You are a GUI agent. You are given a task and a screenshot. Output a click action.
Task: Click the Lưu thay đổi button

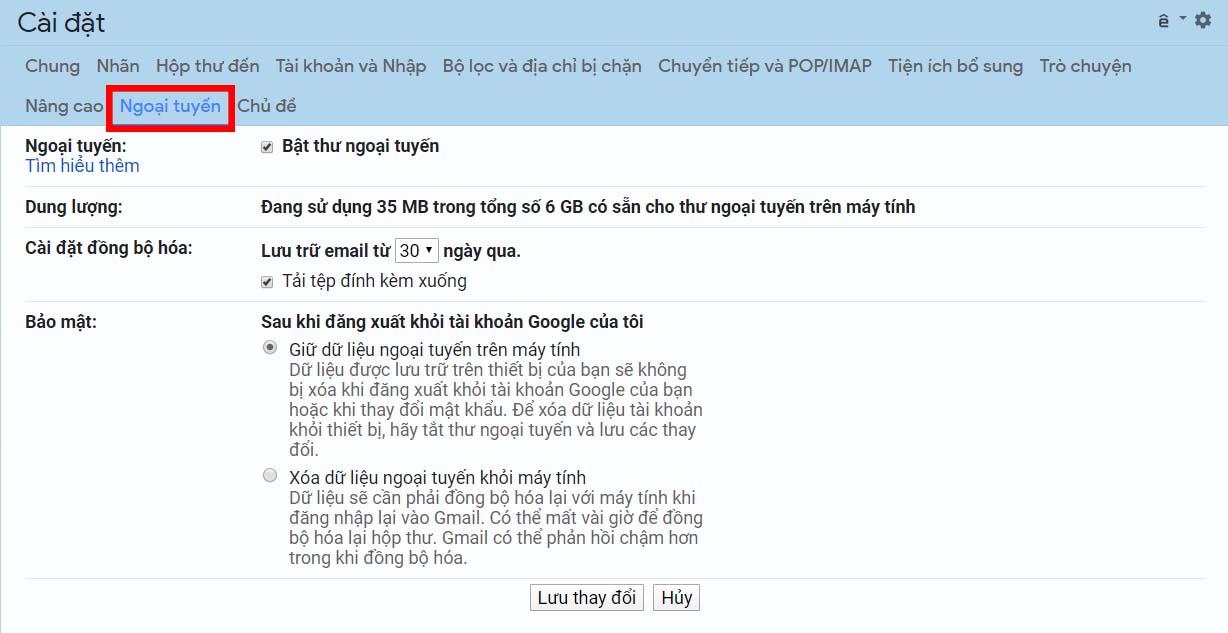pyautogui.click(x=587, y=598)
